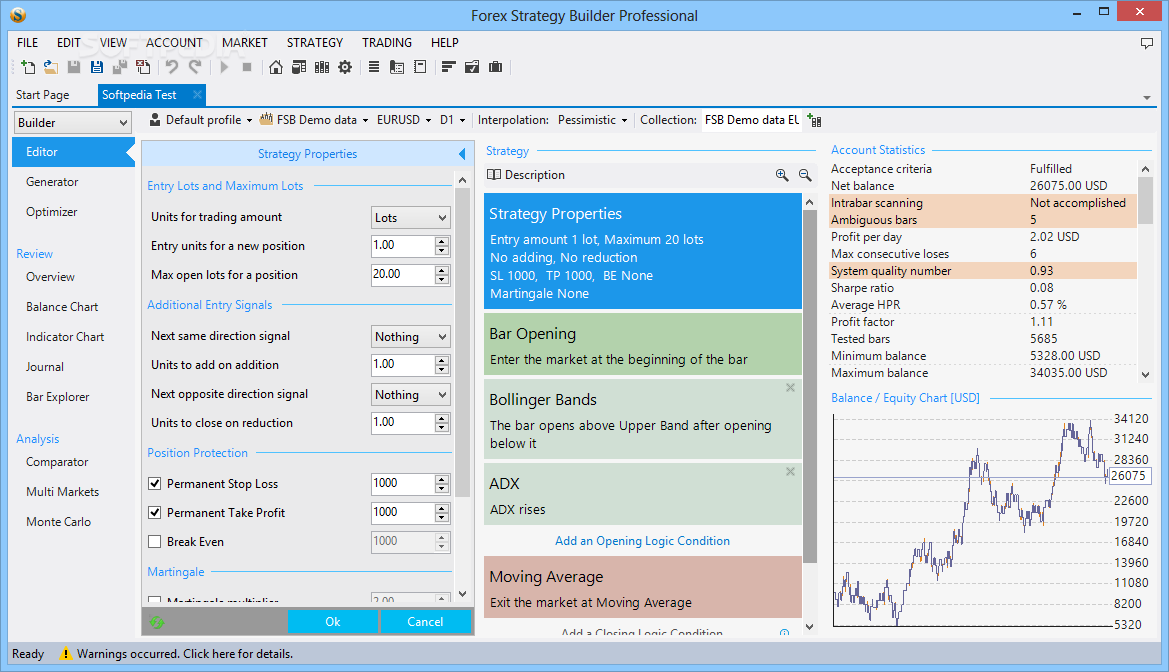This screenshot has width=1169, height=672.
Task: Toggle the Permanent Take Profit checkbox
Action: tap(154, 512)
